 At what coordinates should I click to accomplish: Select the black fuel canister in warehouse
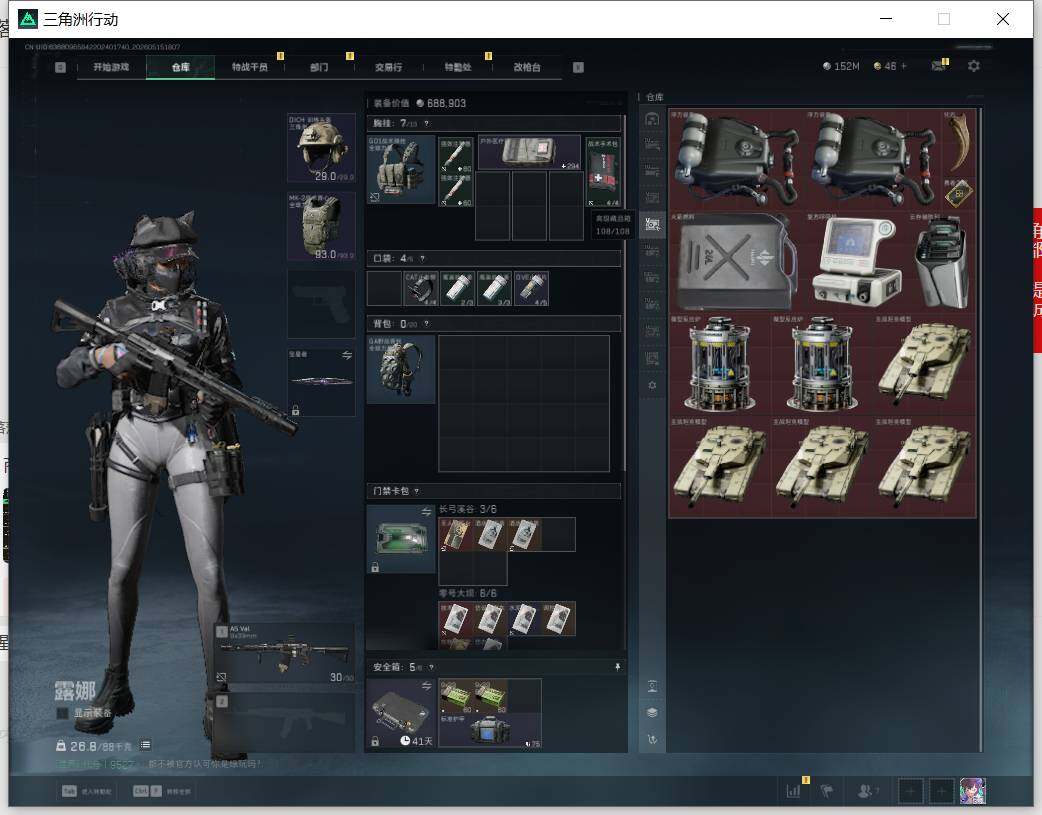pyautogui.click(x=736, y=261)
